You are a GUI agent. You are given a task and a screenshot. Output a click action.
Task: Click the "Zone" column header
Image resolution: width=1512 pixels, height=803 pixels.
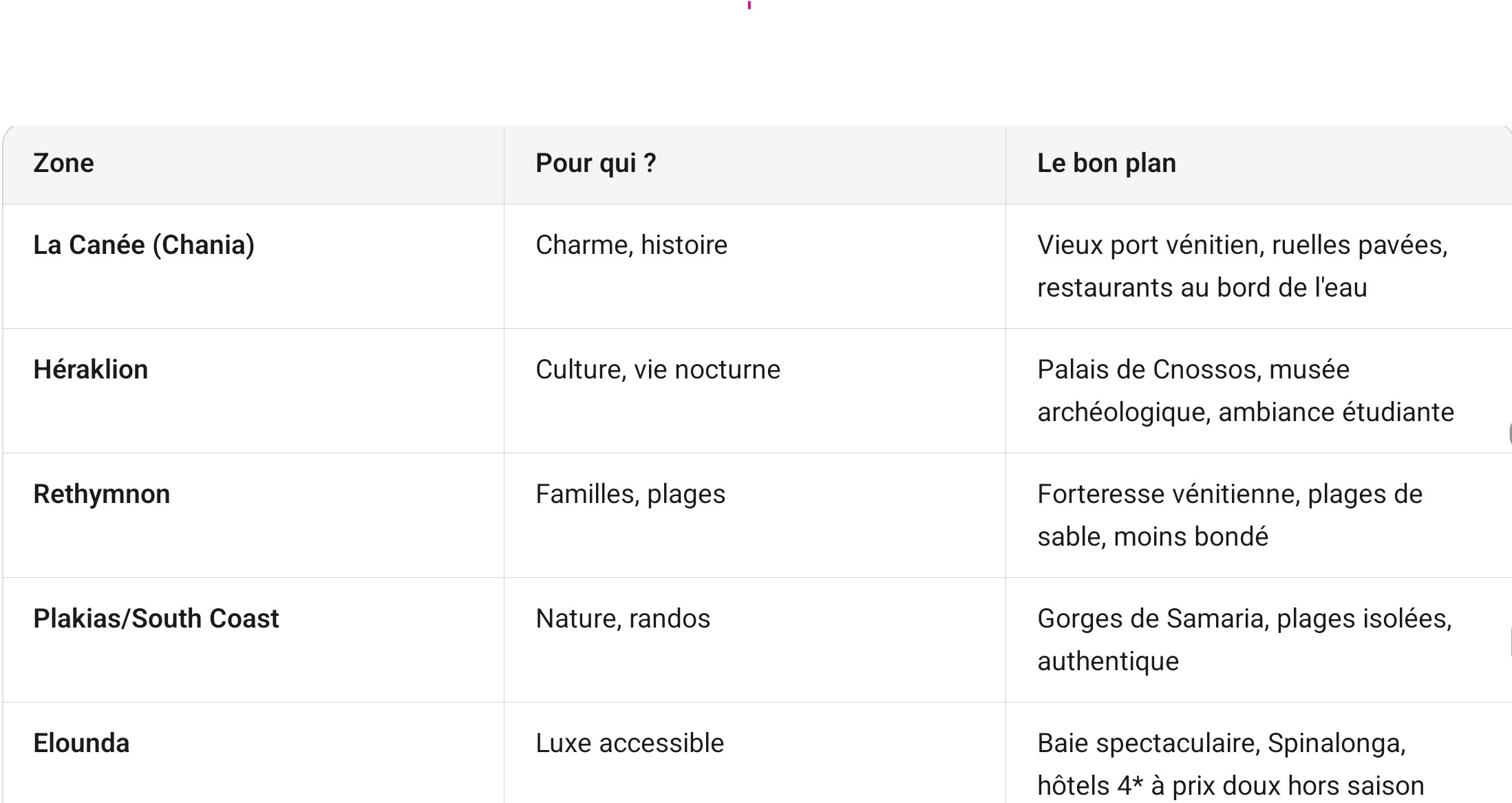pos(64,164)
